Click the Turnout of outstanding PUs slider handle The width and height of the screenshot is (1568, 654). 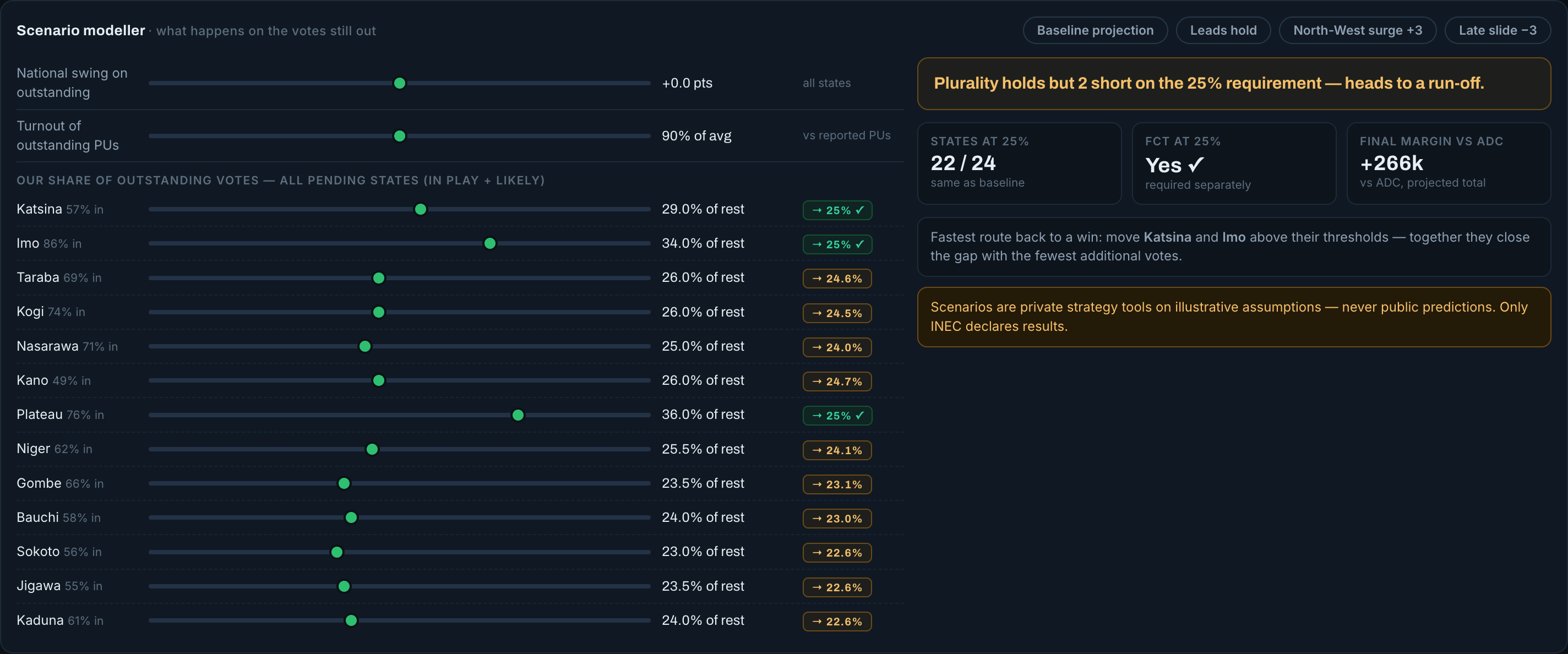pyautogui.click(x=399, y=137)
